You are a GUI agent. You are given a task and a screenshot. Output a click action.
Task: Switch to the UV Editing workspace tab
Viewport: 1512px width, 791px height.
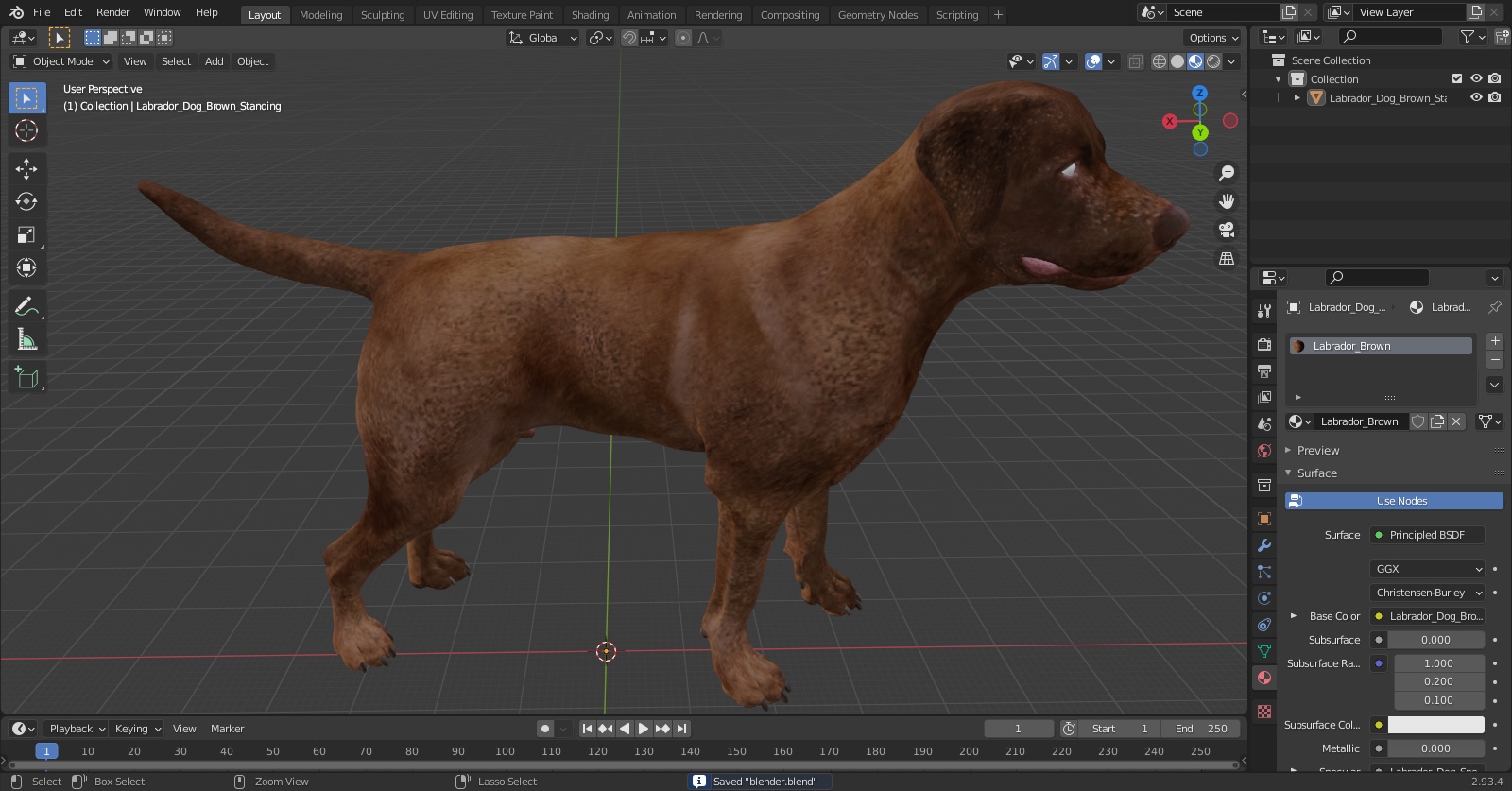tap(448, 14)
